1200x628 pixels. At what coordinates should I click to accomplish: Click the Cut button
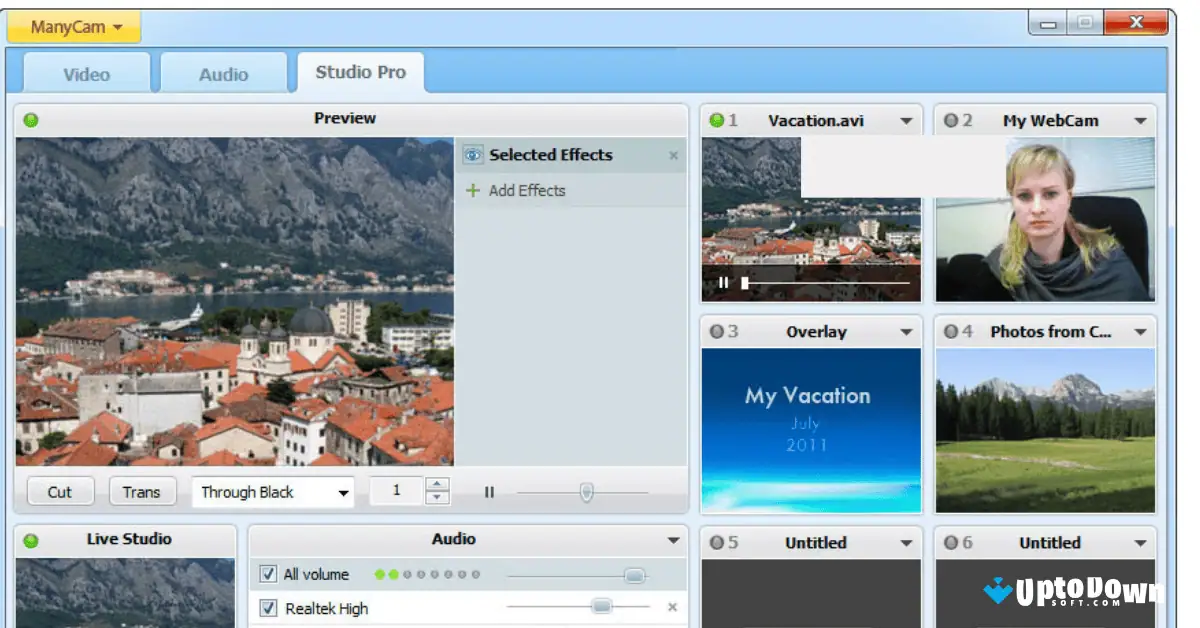pyautogui.click(x=59, y=491)
